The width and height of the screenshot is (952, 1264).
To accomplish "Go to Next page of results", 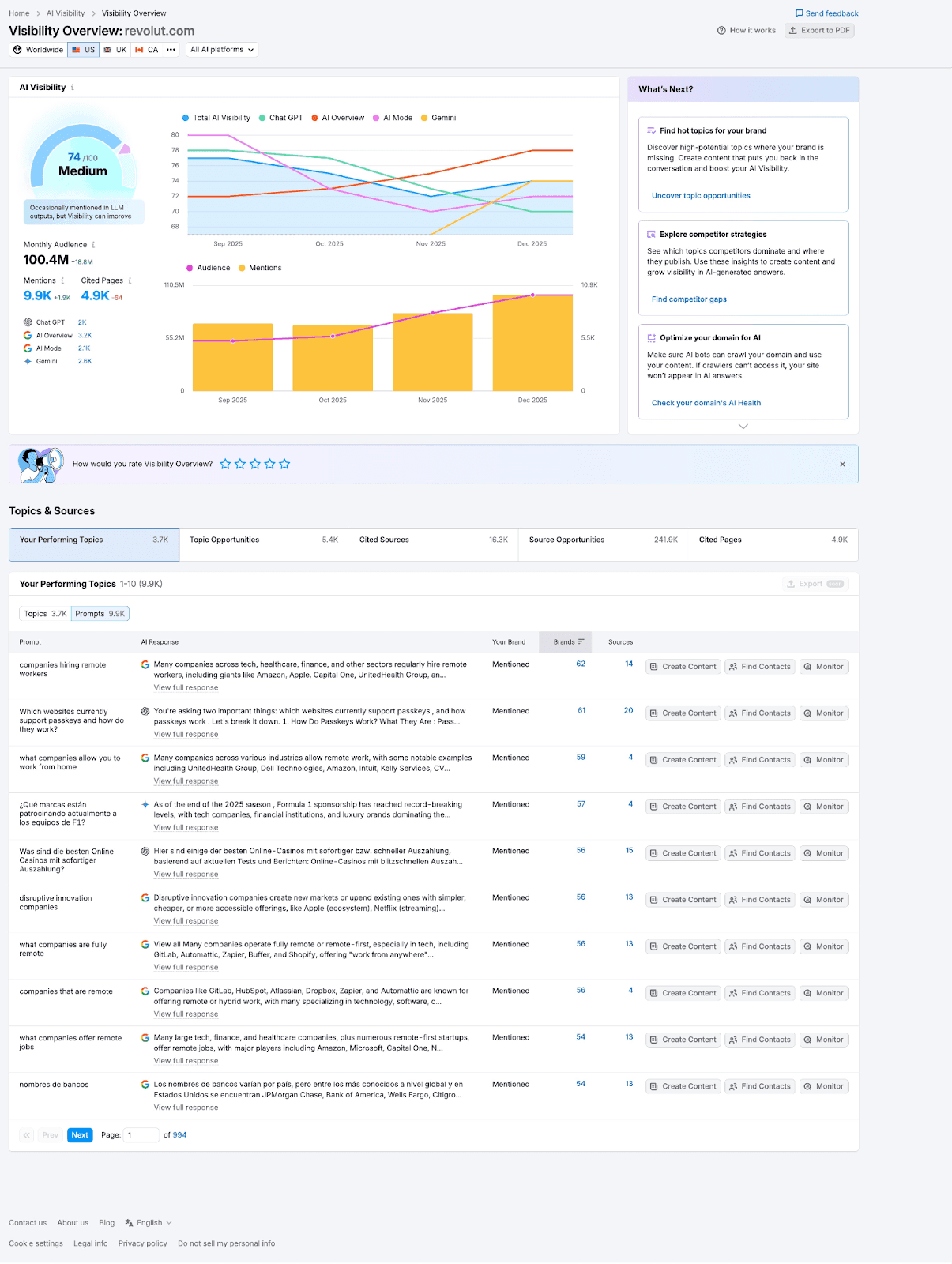I will [80, 1135].
